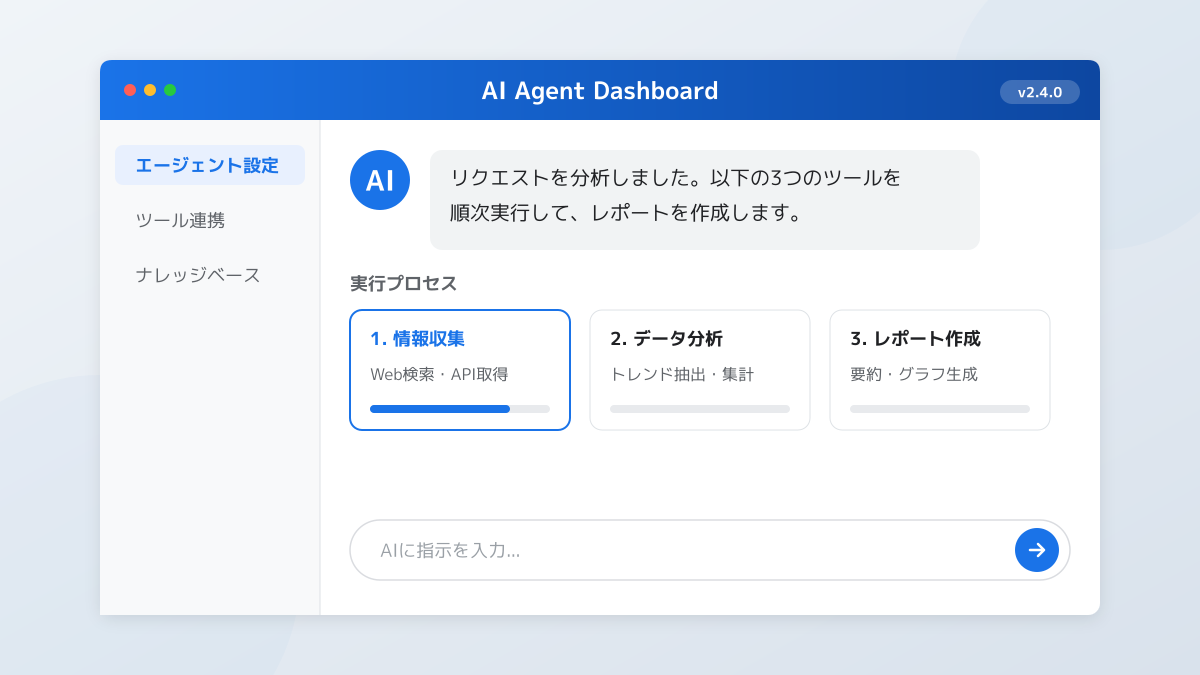This screenshot has height=675, width=1200.
Task: Click the 実行プロセス section heading
Action: (404, 284)
